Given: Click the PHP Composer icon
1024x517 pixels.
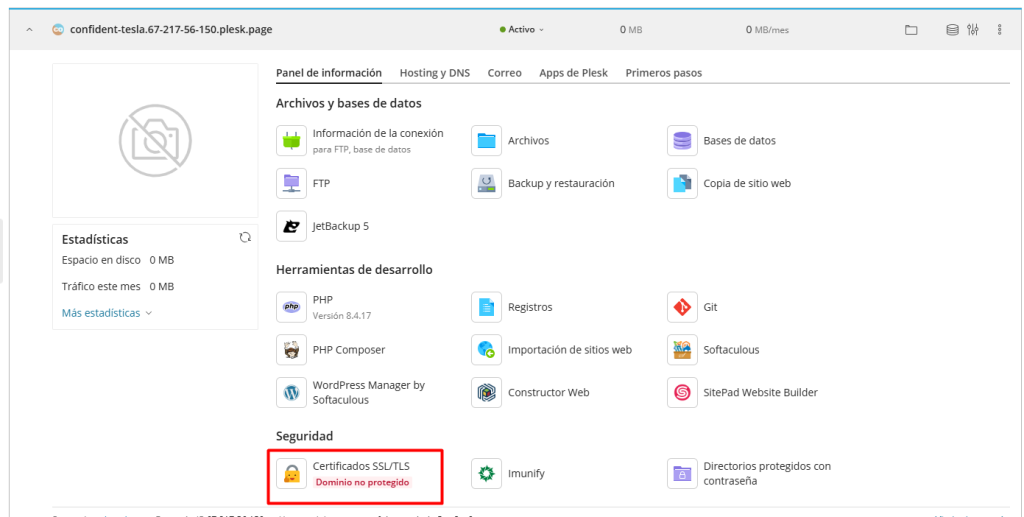Looking at the screenshot, I should [292, 350].
